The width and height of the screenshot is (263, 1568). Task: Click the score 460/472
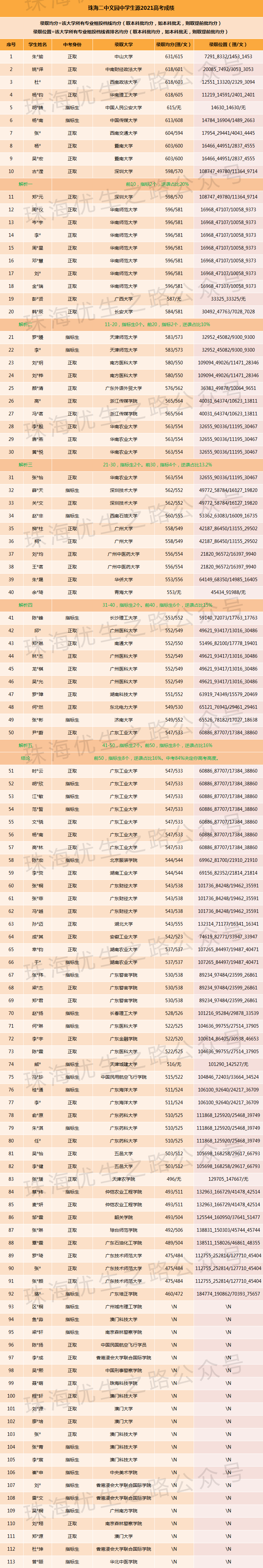pyautogui.click(x=174, y=1294)
